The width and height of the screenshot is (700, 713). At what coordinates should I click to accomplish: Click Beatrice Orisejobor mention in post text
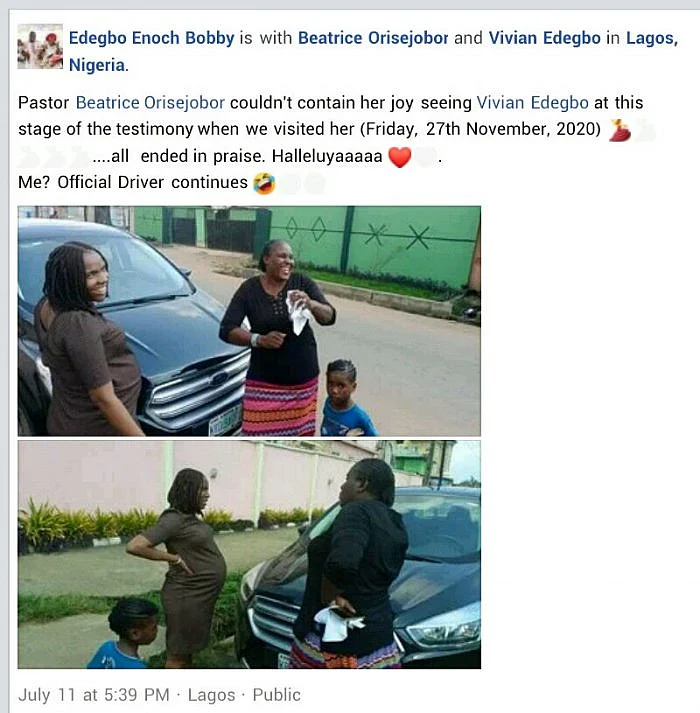coord(150,103)
